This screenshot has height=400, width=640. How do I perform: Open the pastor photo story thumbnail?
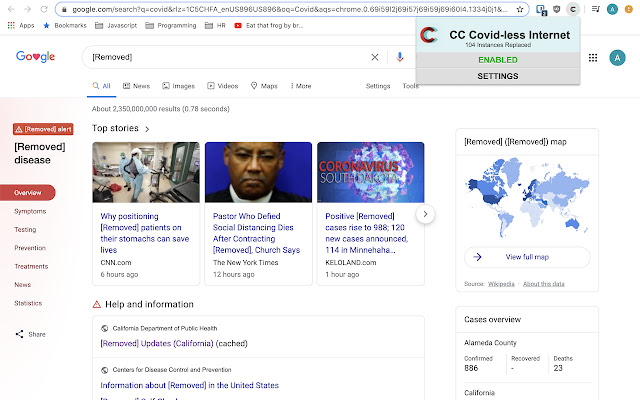point(258,172)
